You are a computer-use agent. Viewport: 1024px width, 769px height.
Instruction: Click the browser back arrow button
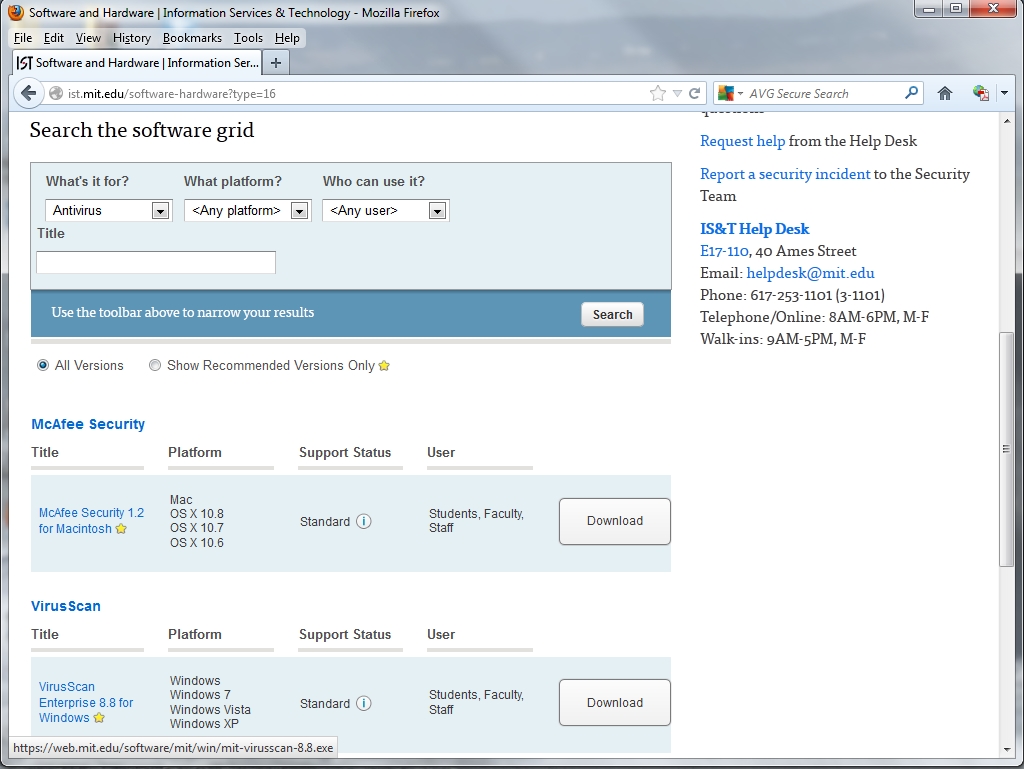click(x=28, y=93)
